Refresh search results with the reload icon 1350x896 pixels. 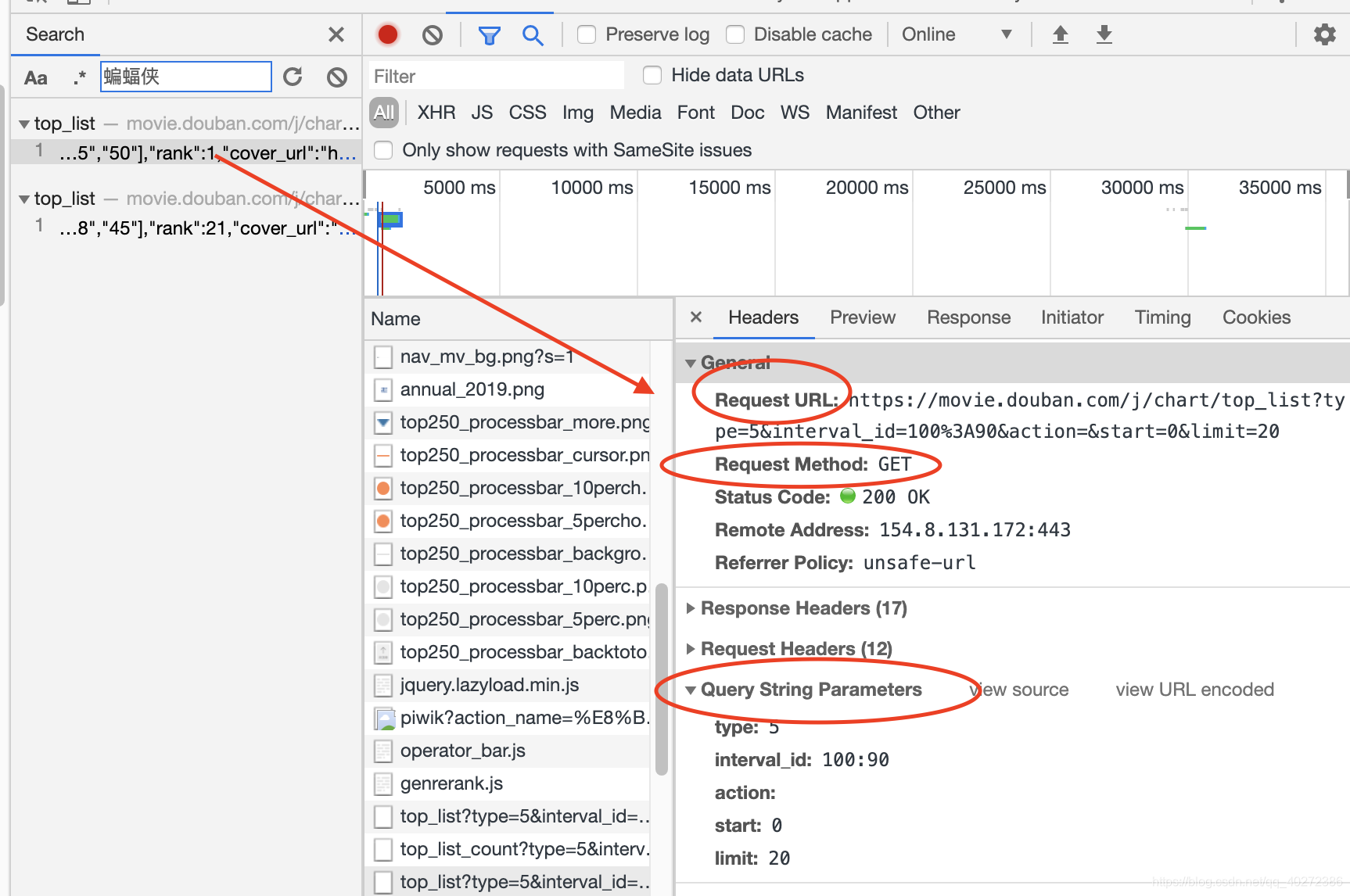click(293, 77)
